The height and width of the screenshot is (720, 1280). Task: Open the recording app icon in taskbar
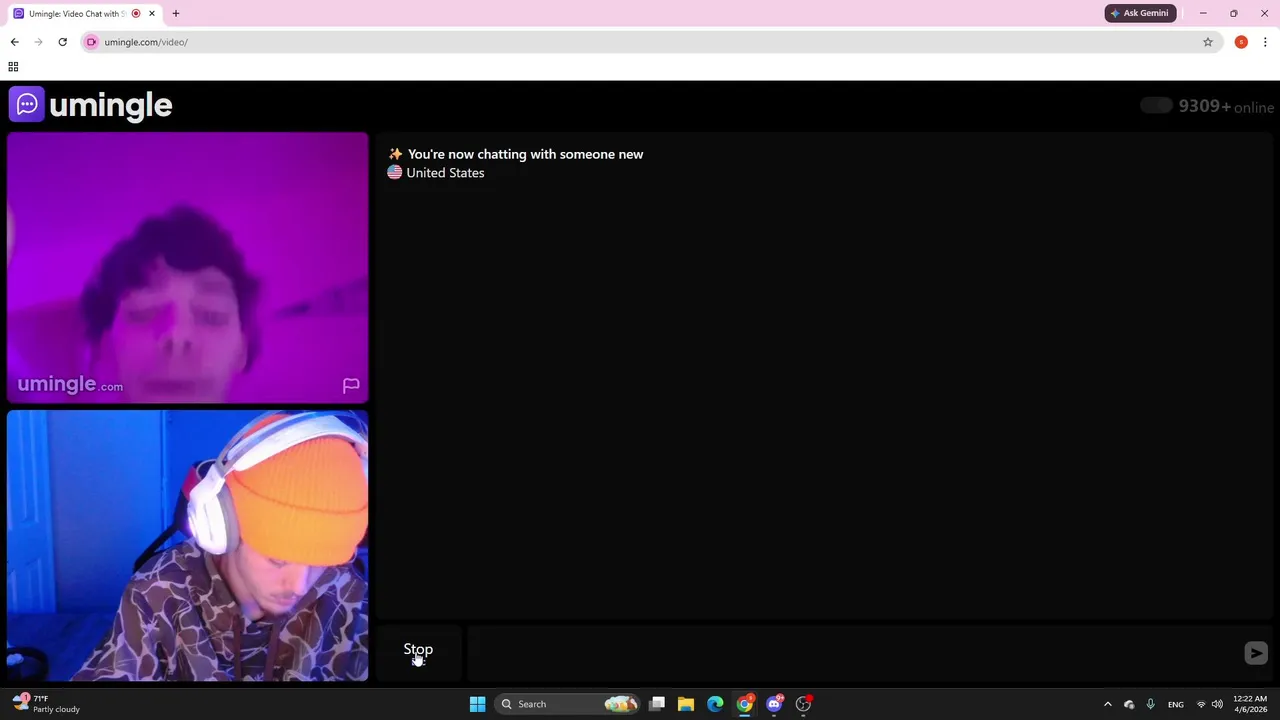tap(803, 704)
